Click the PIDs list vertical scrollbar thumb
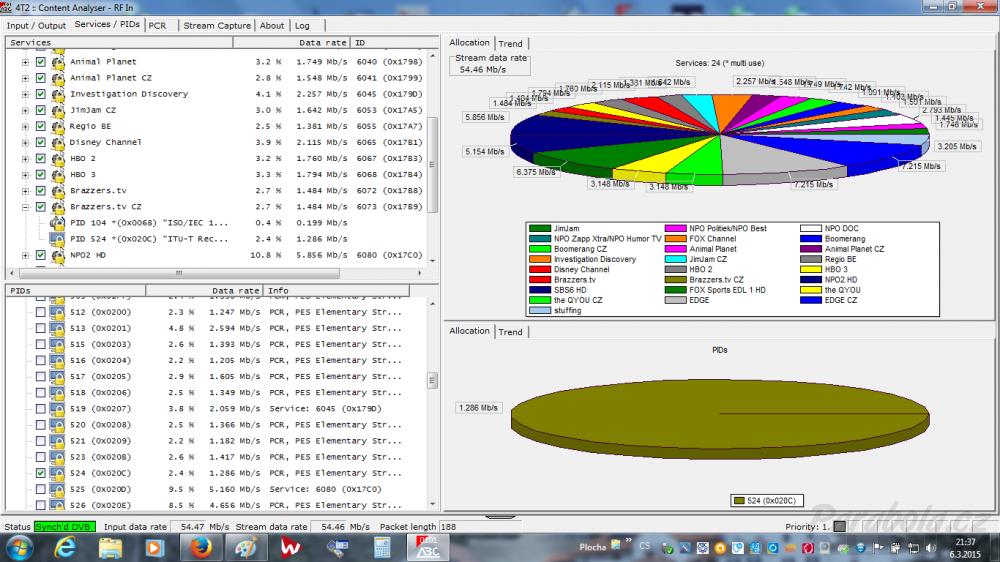This screenshot has width=1000, height=562. coord(432,380)
